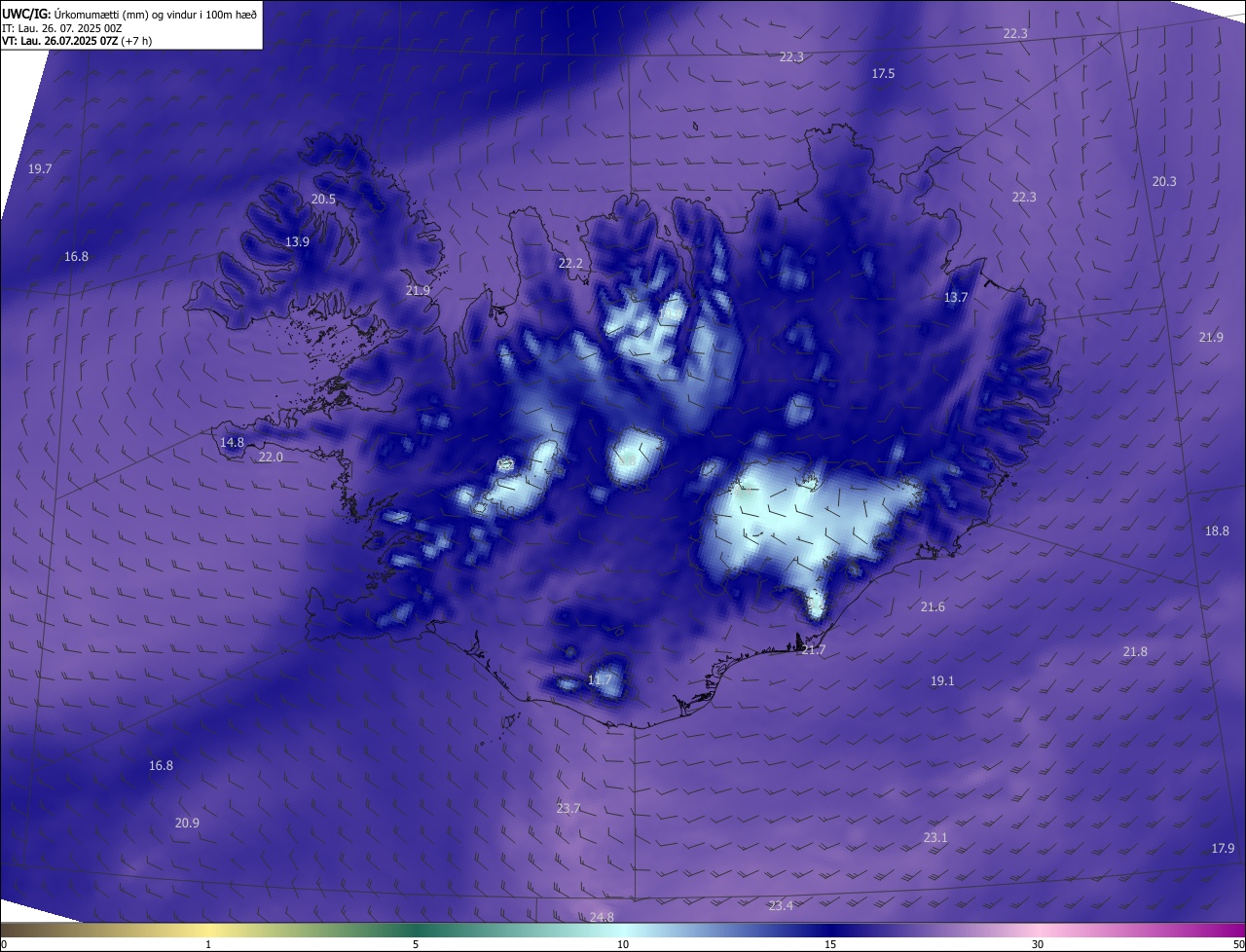The image size is (1246, 952).
Task: Click the 23.4 value label
Action: 781,905
